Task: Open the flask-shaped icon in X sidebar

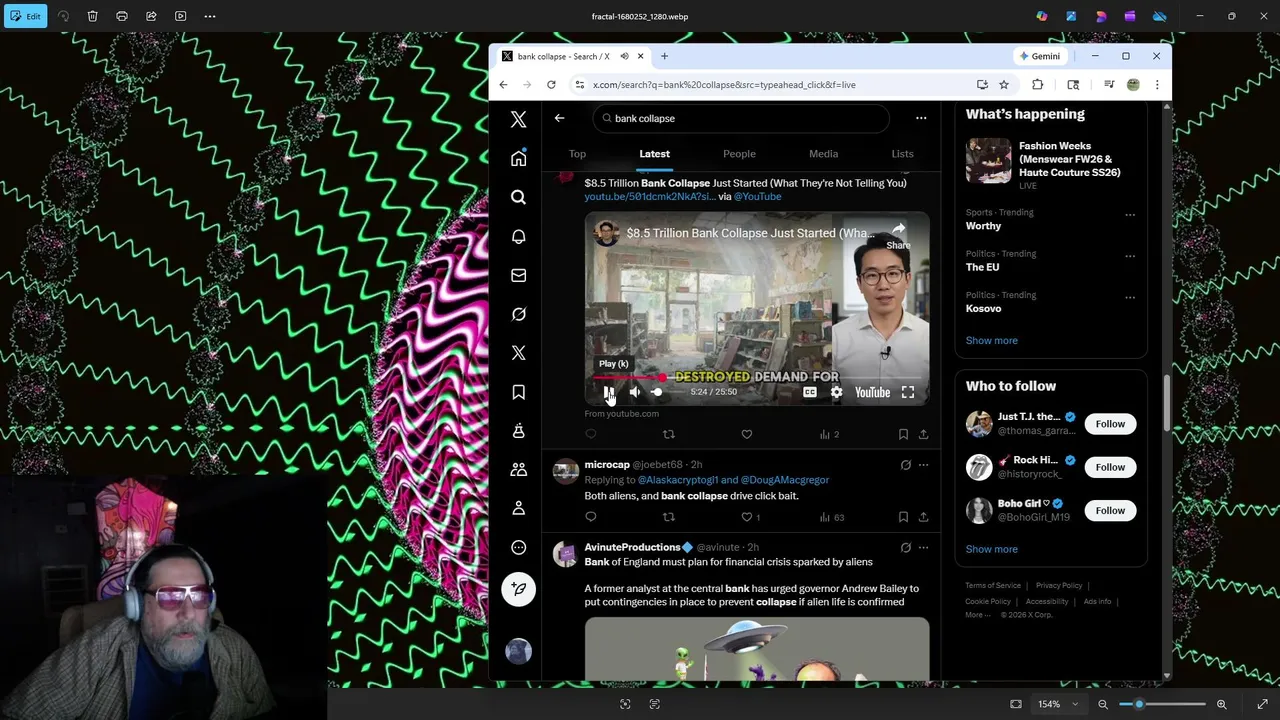Action: pyautogui.click(x=518, y=431)
